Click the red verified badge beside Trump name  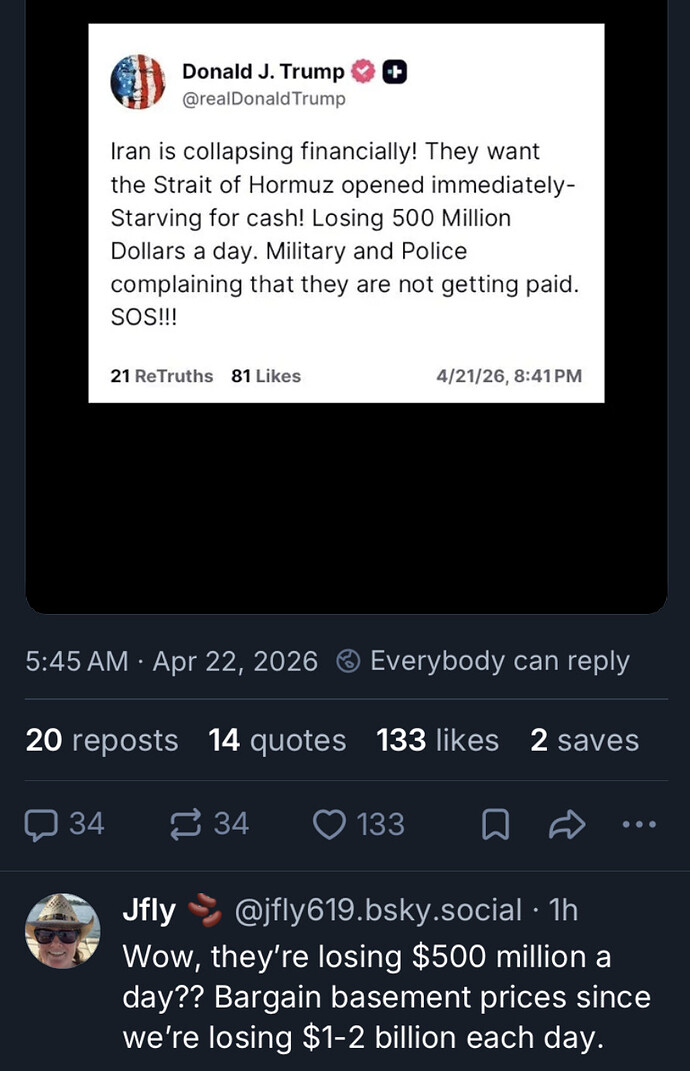click(x=363, y=71)
